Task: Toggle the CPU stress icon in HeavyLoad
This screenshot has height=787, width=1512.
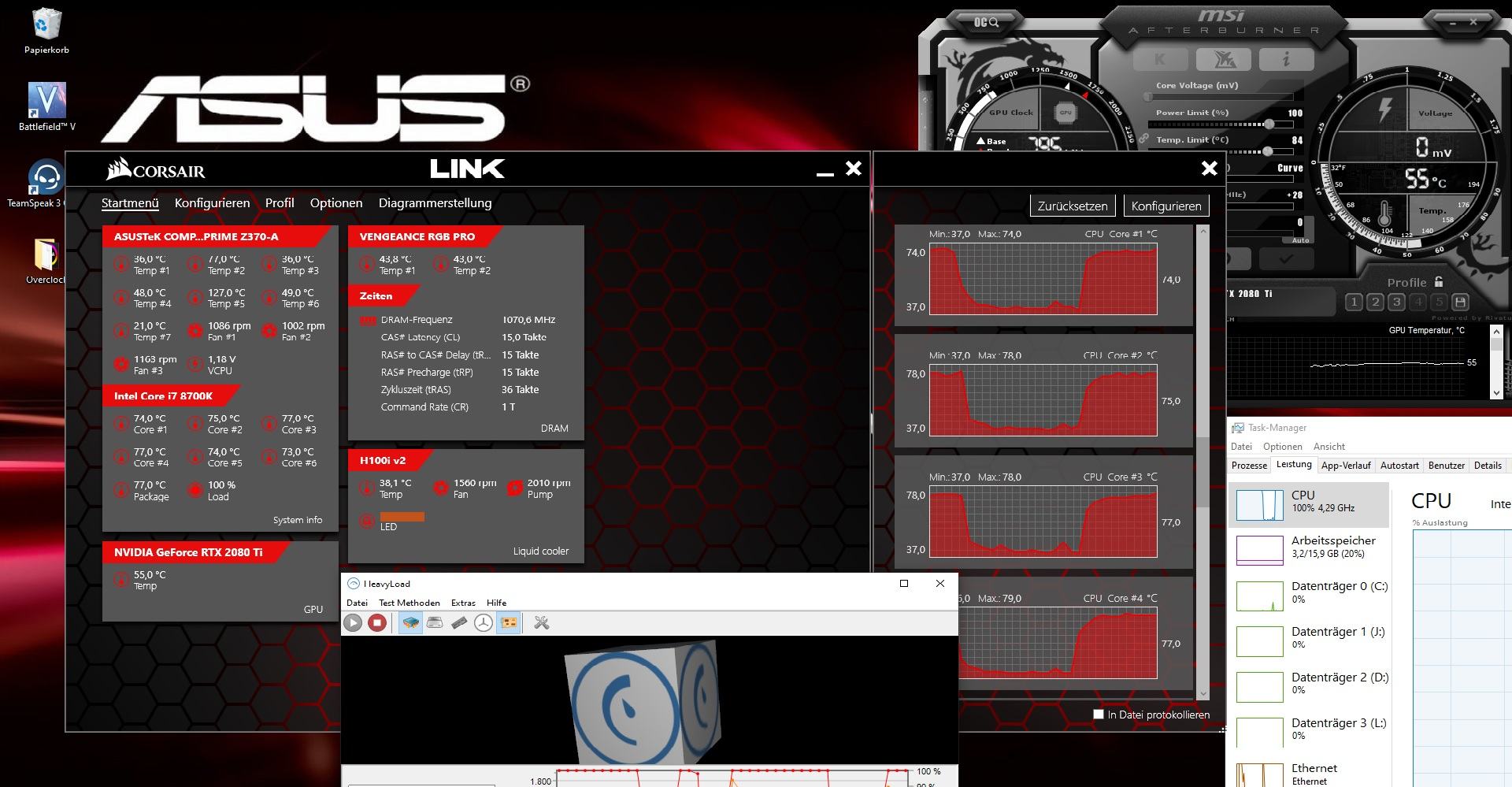Action: click(410, 623)
